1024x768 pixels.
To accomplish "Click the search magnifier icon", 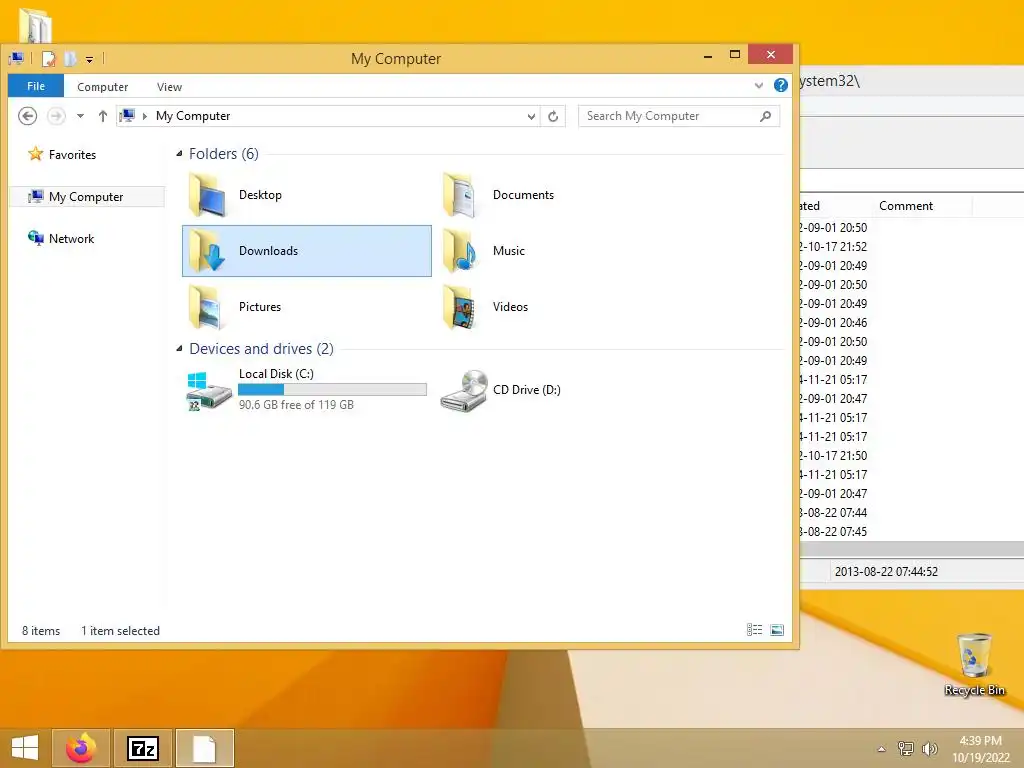I will (765, 116).
